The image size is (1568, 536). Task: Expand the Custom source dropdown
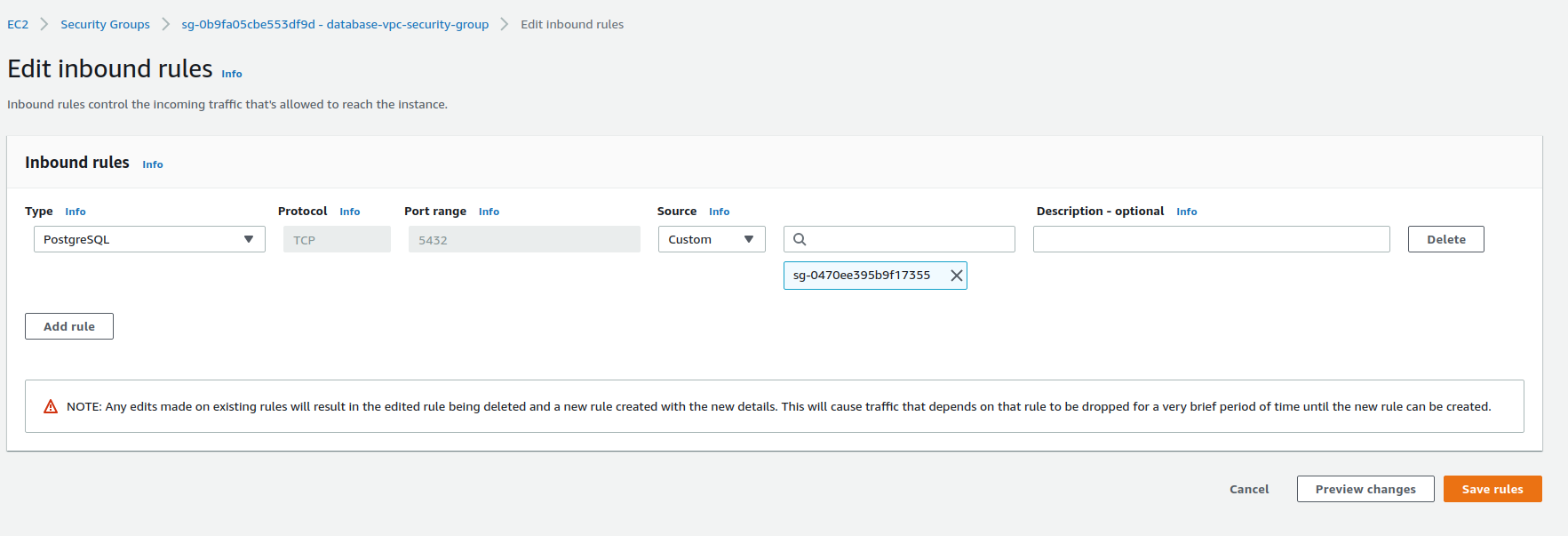click(711, 239)
